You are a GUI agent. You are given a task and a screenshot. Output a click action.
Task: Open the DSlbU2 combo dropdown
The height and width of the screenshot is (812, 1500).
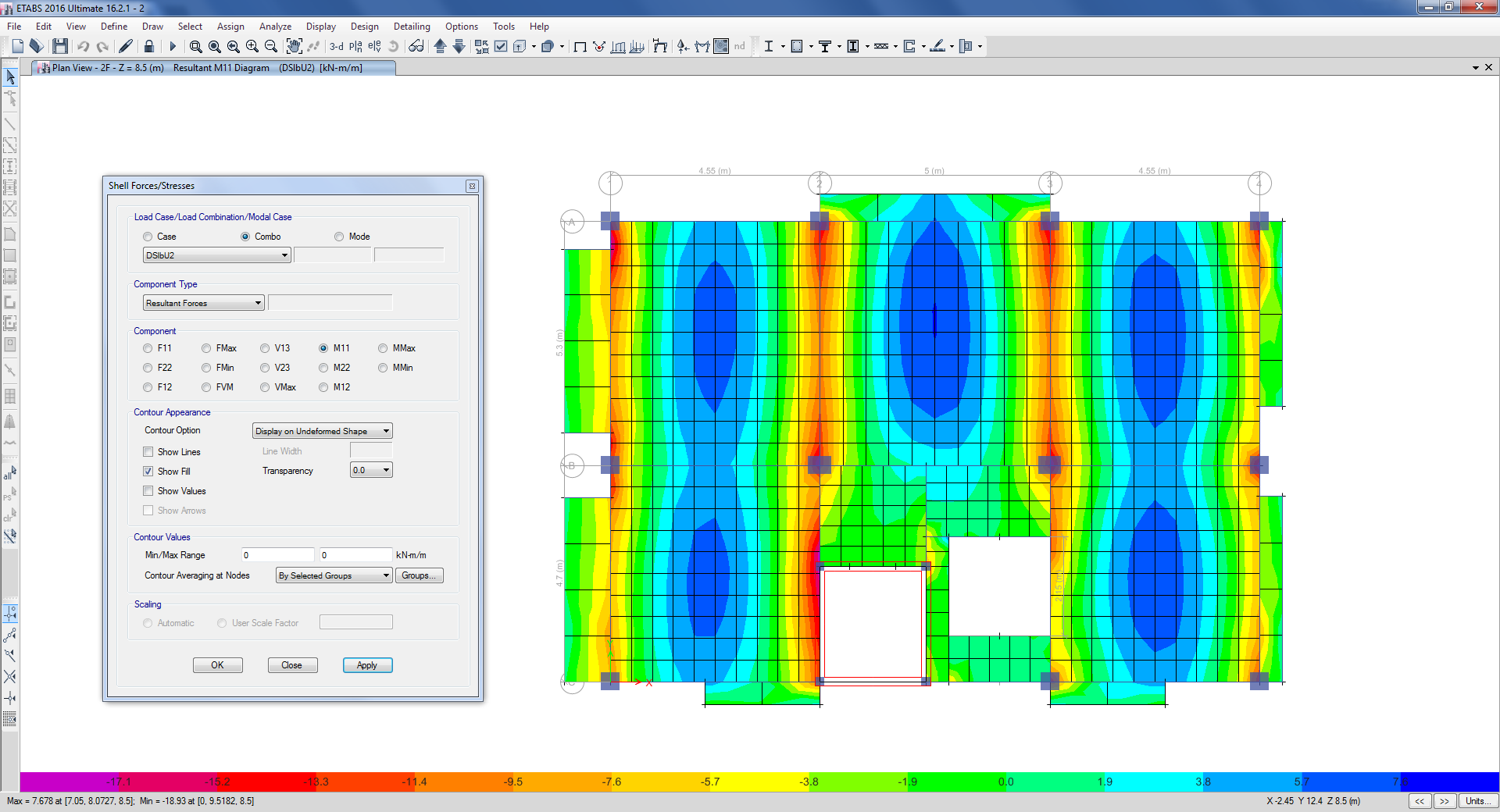point(216,255)
